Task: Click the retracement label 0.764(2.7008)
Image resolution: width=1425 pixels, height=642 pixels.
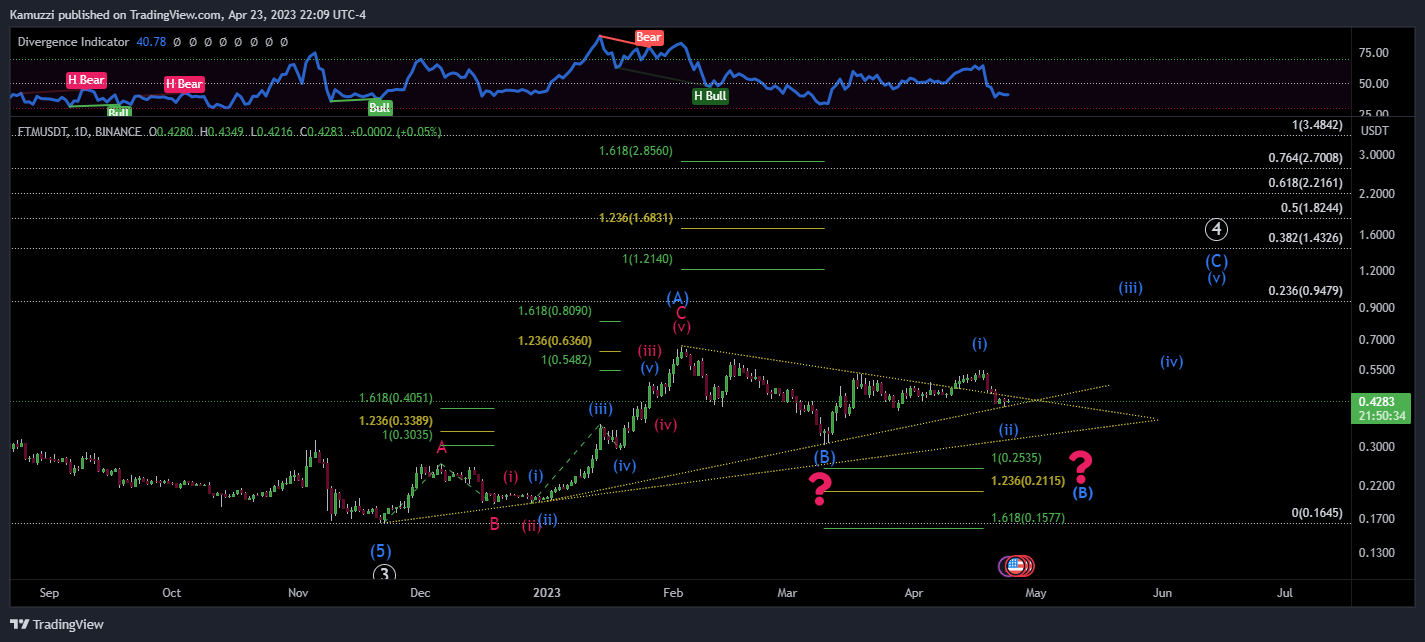Action: 1305,157
